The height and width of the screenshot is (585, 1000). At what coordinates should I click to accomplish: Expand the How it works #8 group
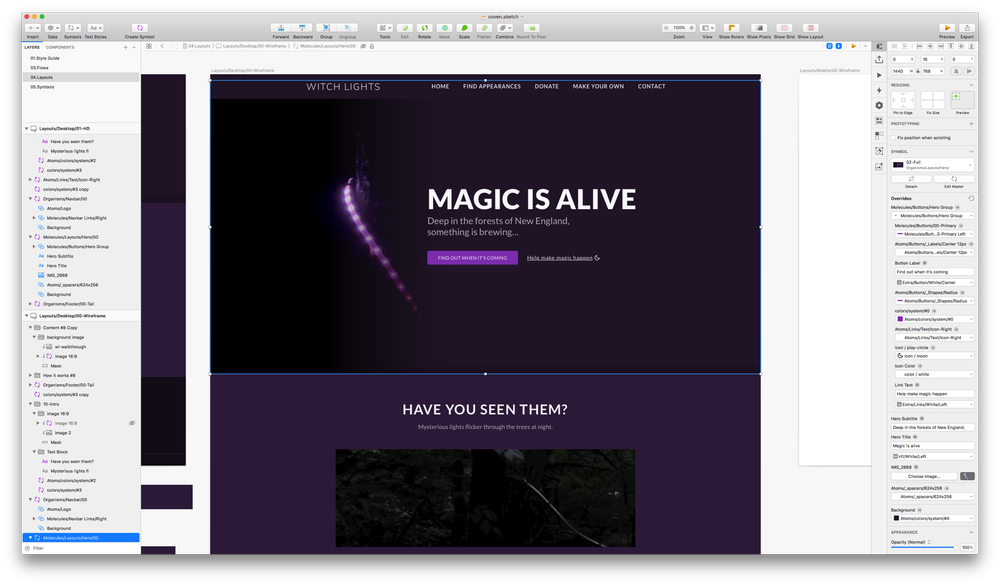[31, 376]
